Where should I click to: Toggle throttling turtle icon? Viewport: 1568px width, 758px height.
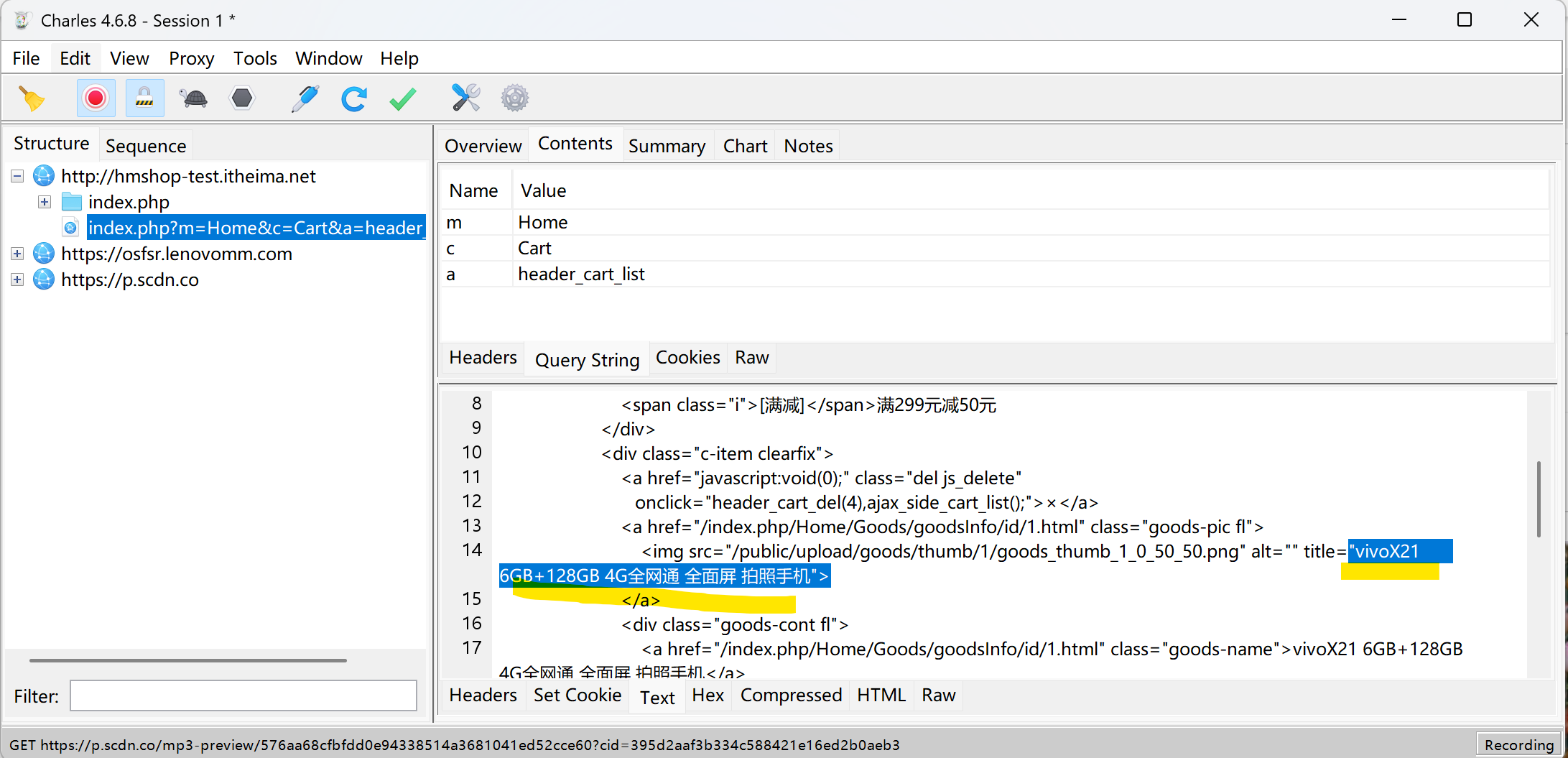tap(193, 98)
